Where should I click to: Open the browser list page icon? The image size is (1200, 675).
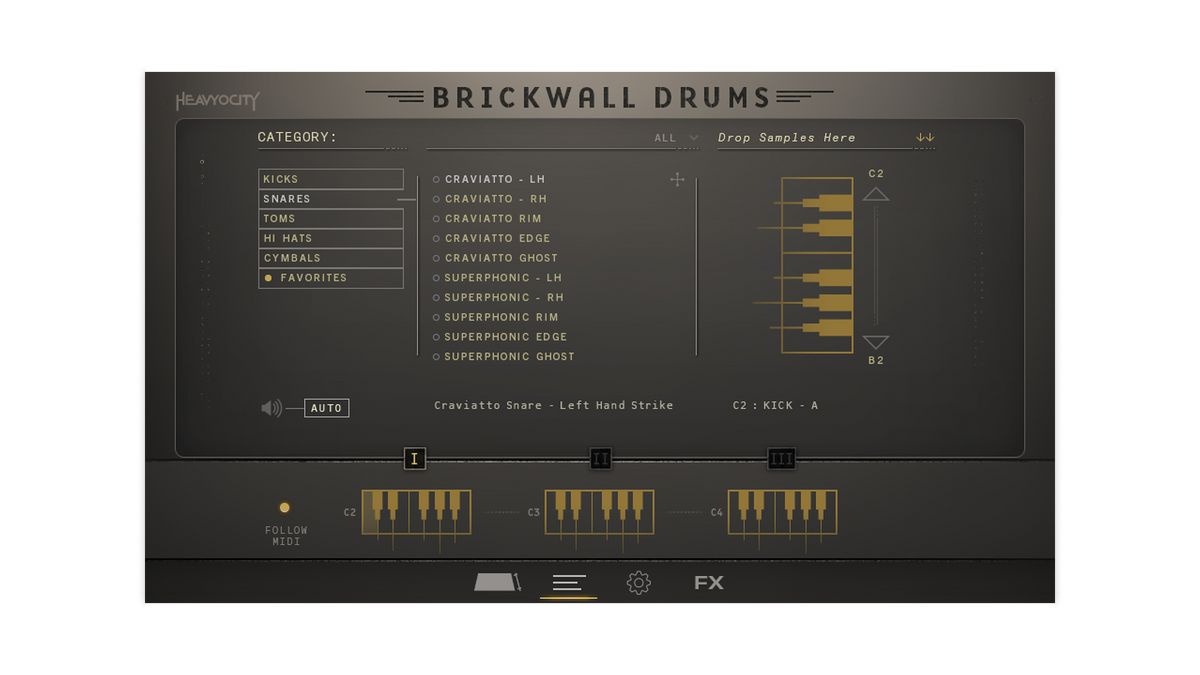[x=569, y=583]
